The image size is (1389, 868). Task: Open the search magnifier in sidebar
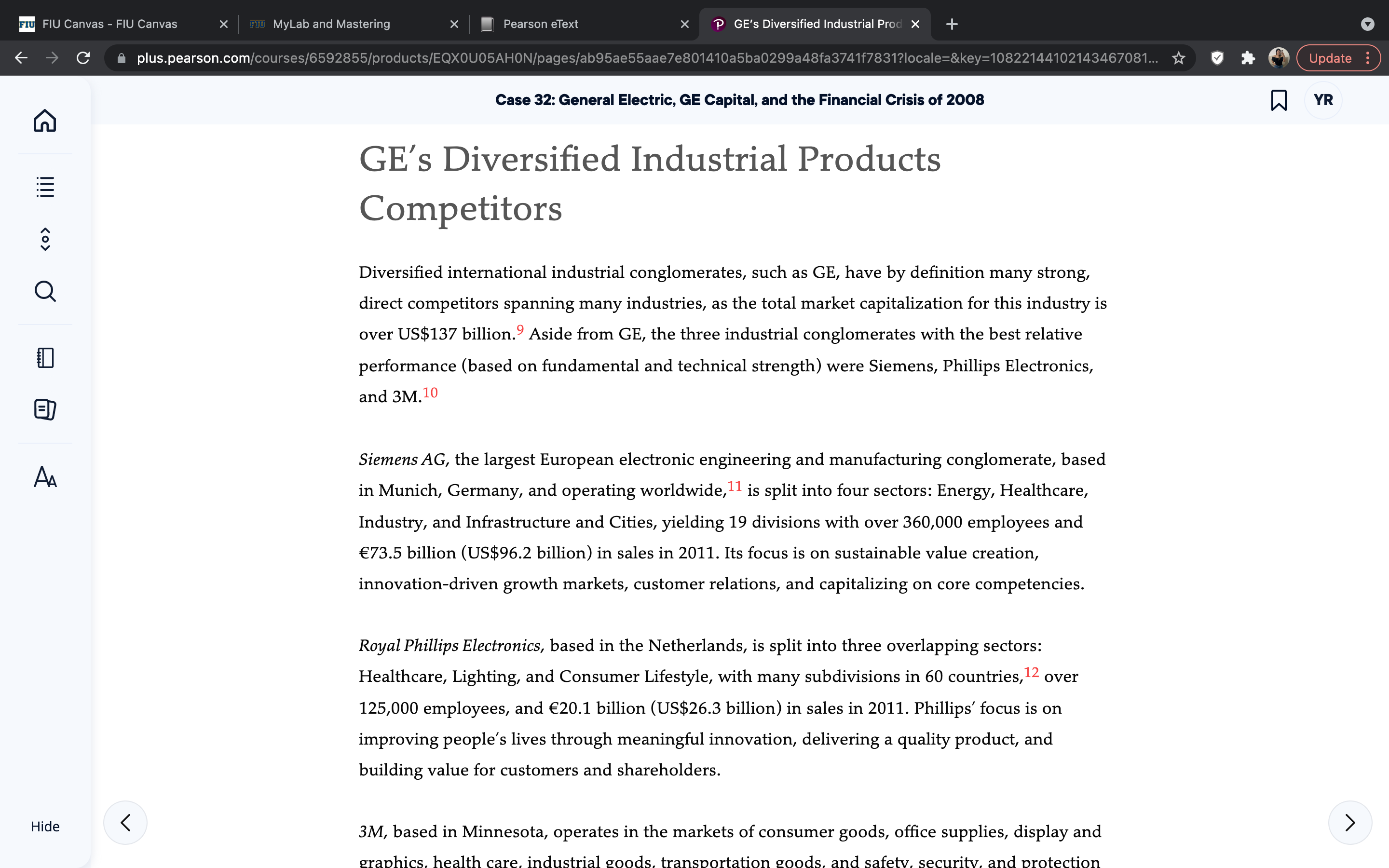45,292
